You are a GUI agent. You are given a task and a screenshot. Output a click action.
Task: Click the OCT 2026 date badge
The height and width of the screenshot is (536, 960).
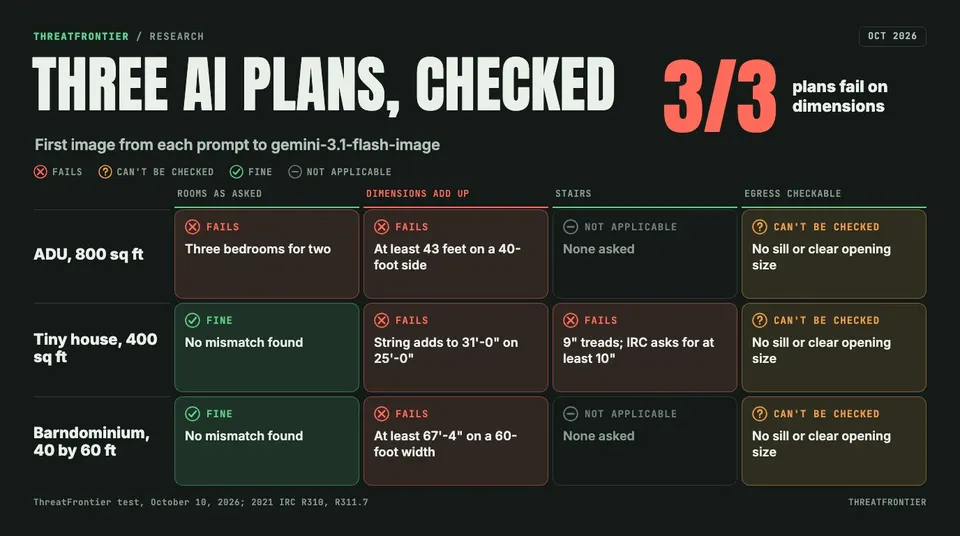point(892,36)
